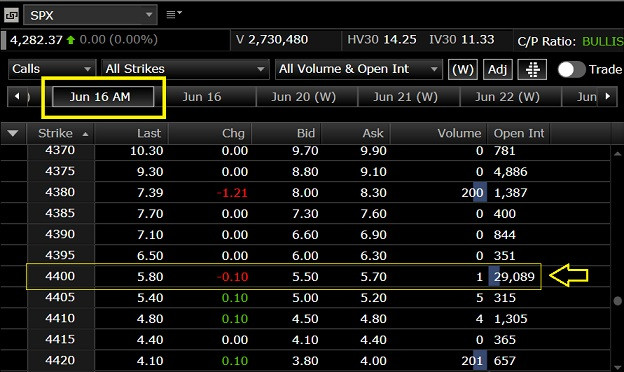Image resolution: width=624 pixels, height=372 pixels.
Task: Click the 4385 strike cell
Action: pos(60,213)
